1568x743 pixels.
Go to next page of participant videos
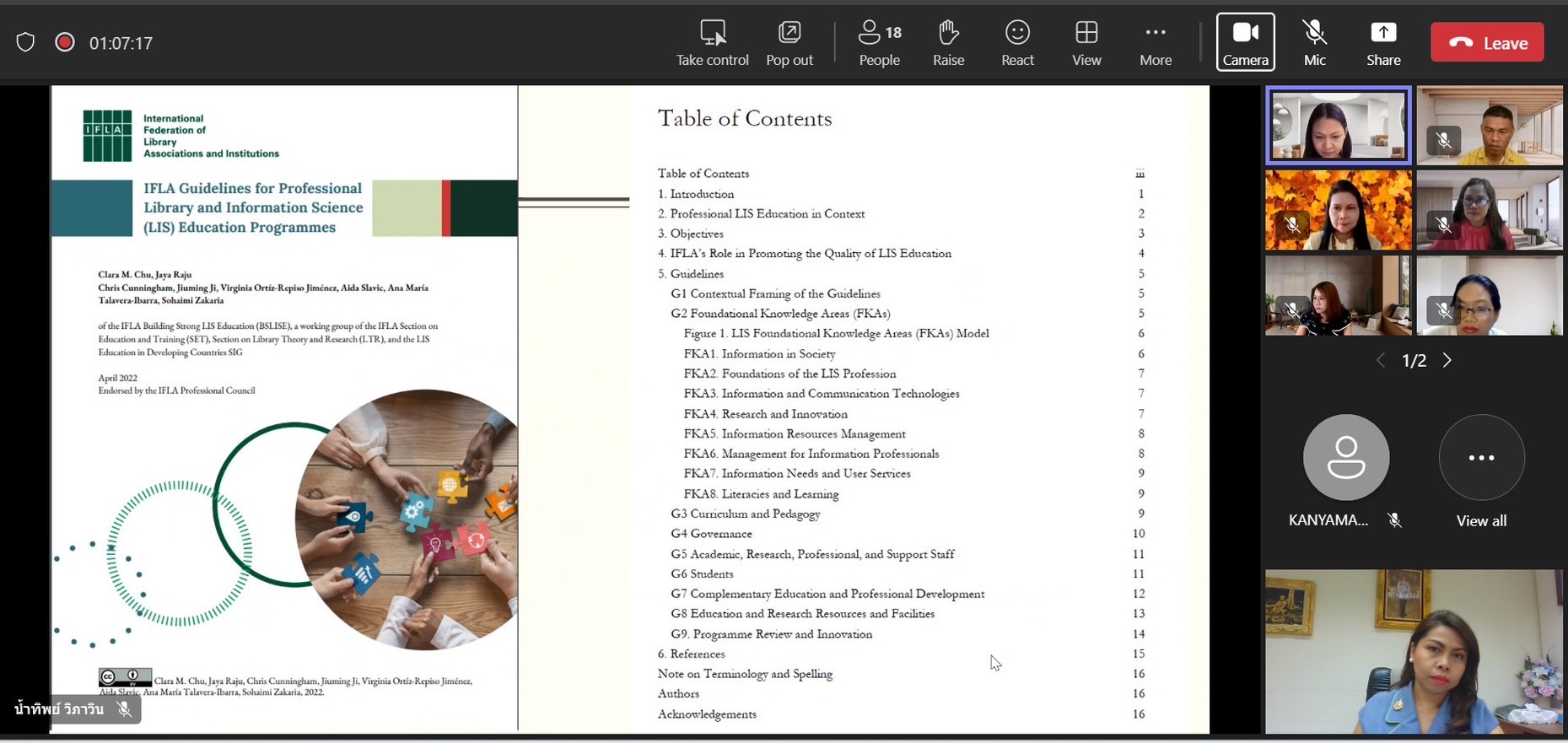pos(1447,361)
